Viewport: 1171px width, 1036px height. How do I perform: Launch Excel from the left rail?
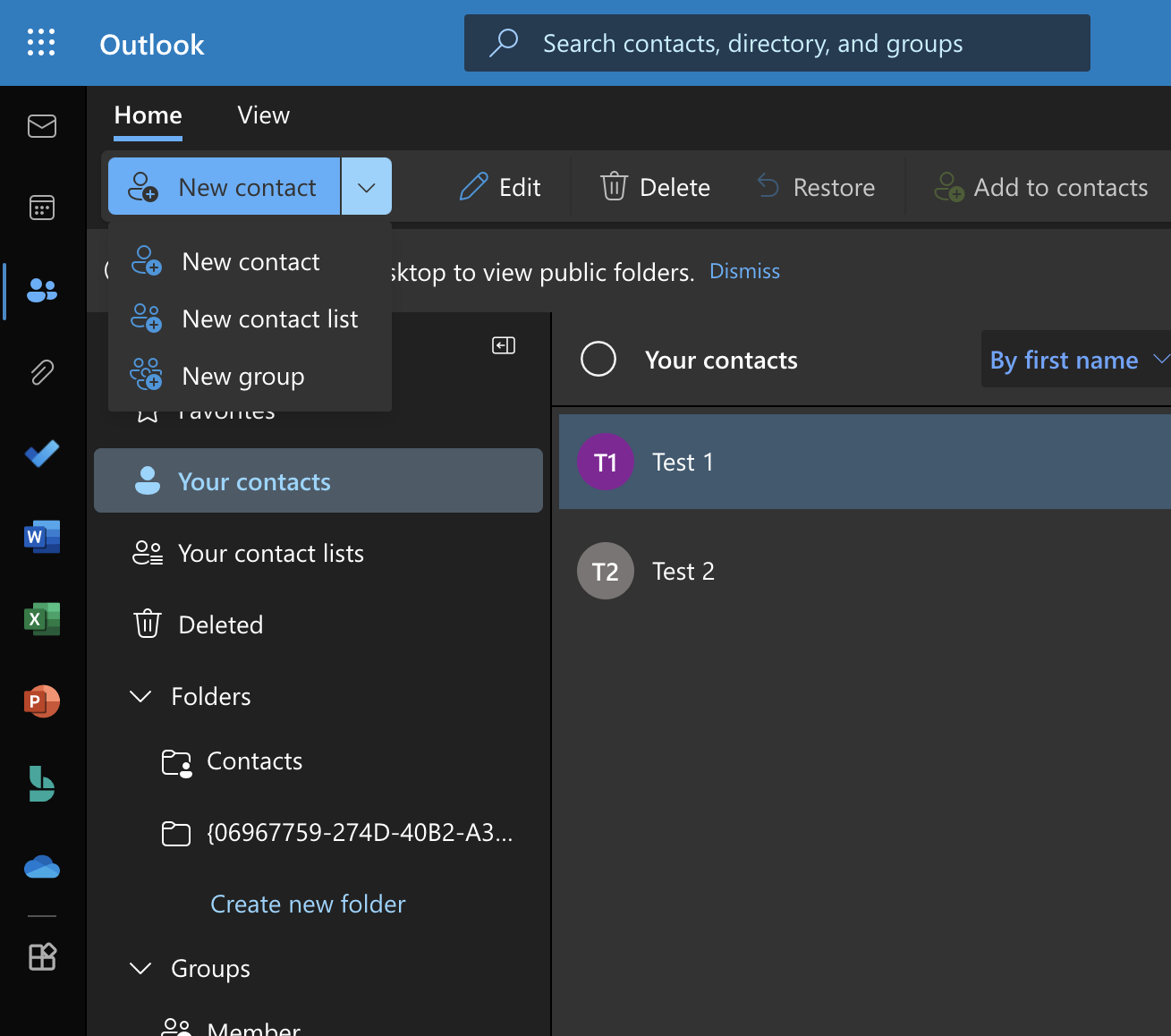(x=42, y=619)
